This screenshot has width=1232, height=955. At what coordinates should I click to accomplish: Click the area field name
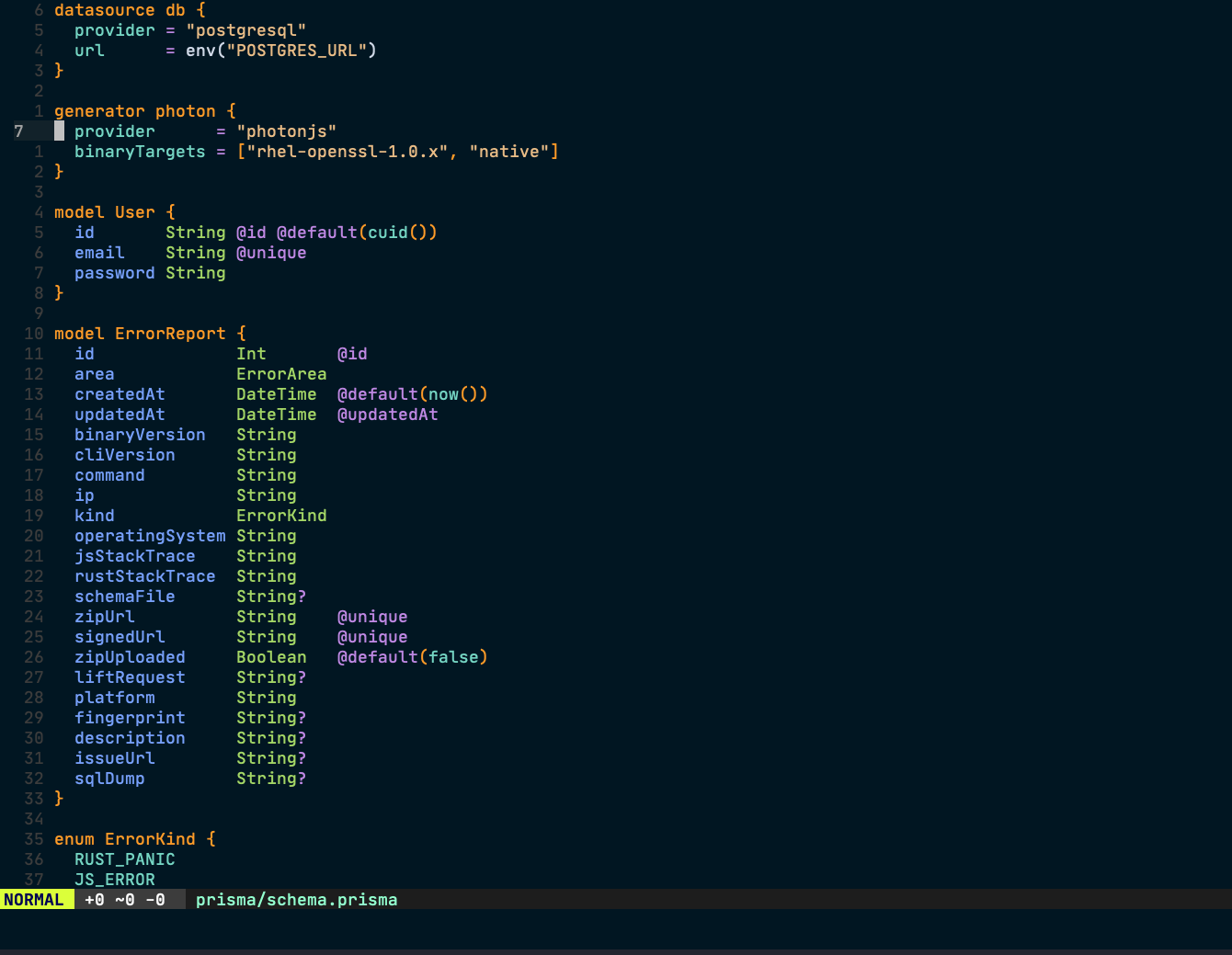tap(95, 374)
